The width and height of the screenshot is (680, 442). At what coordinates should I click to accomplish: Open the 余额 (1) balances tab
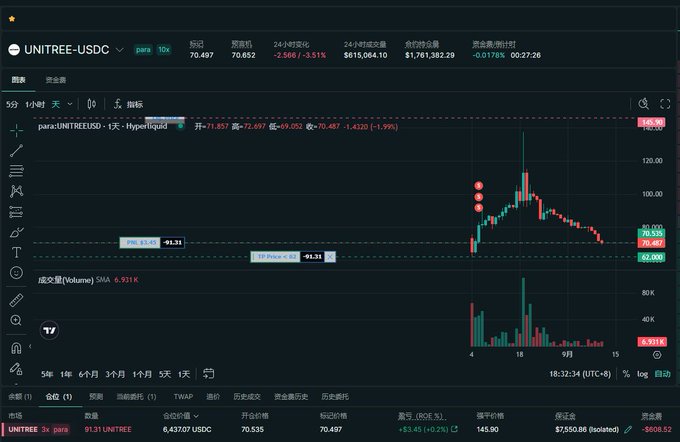point(20,396)
